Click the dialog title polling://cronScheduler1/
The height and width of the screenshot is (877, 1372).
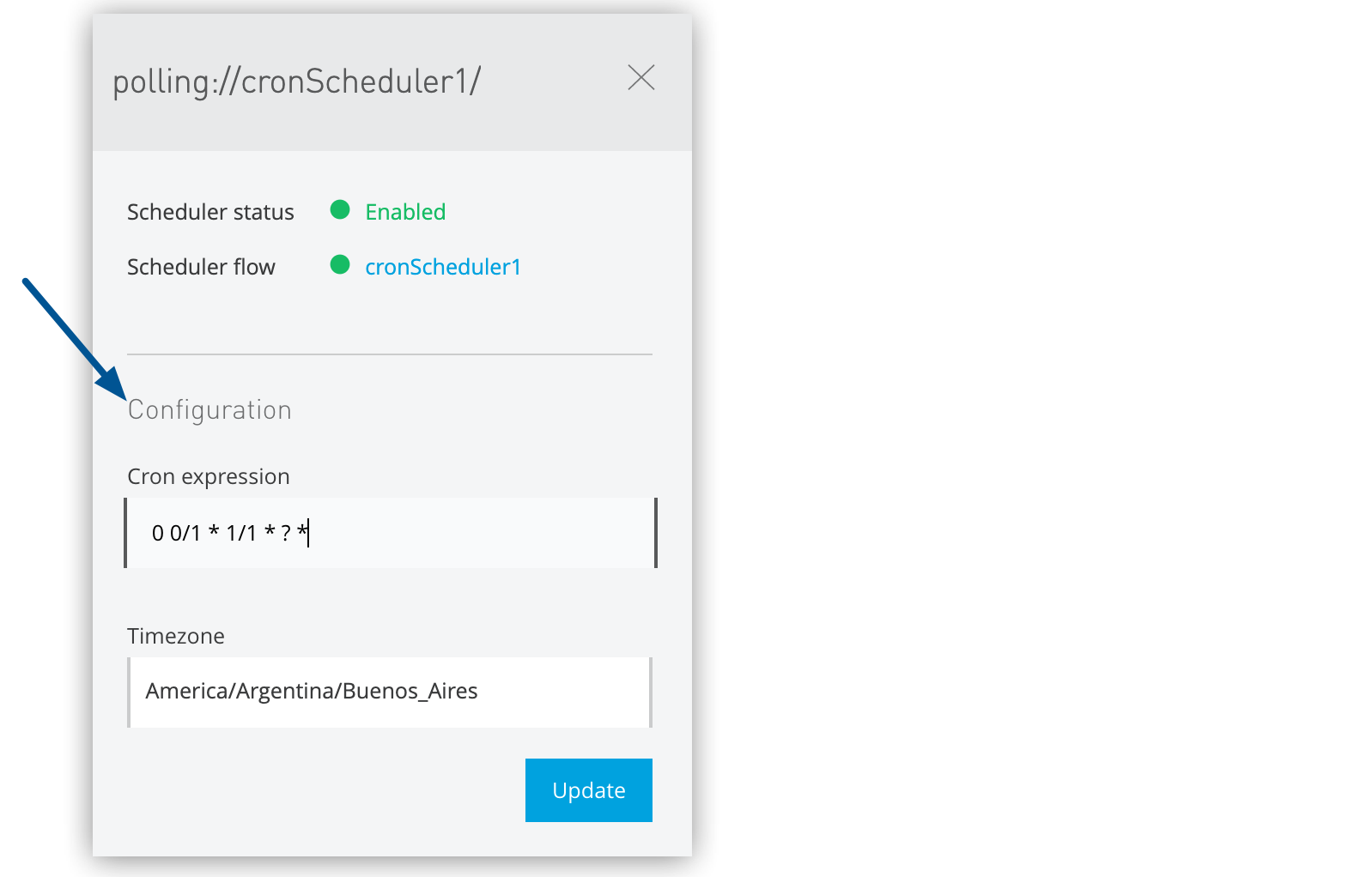click(296, 80)
